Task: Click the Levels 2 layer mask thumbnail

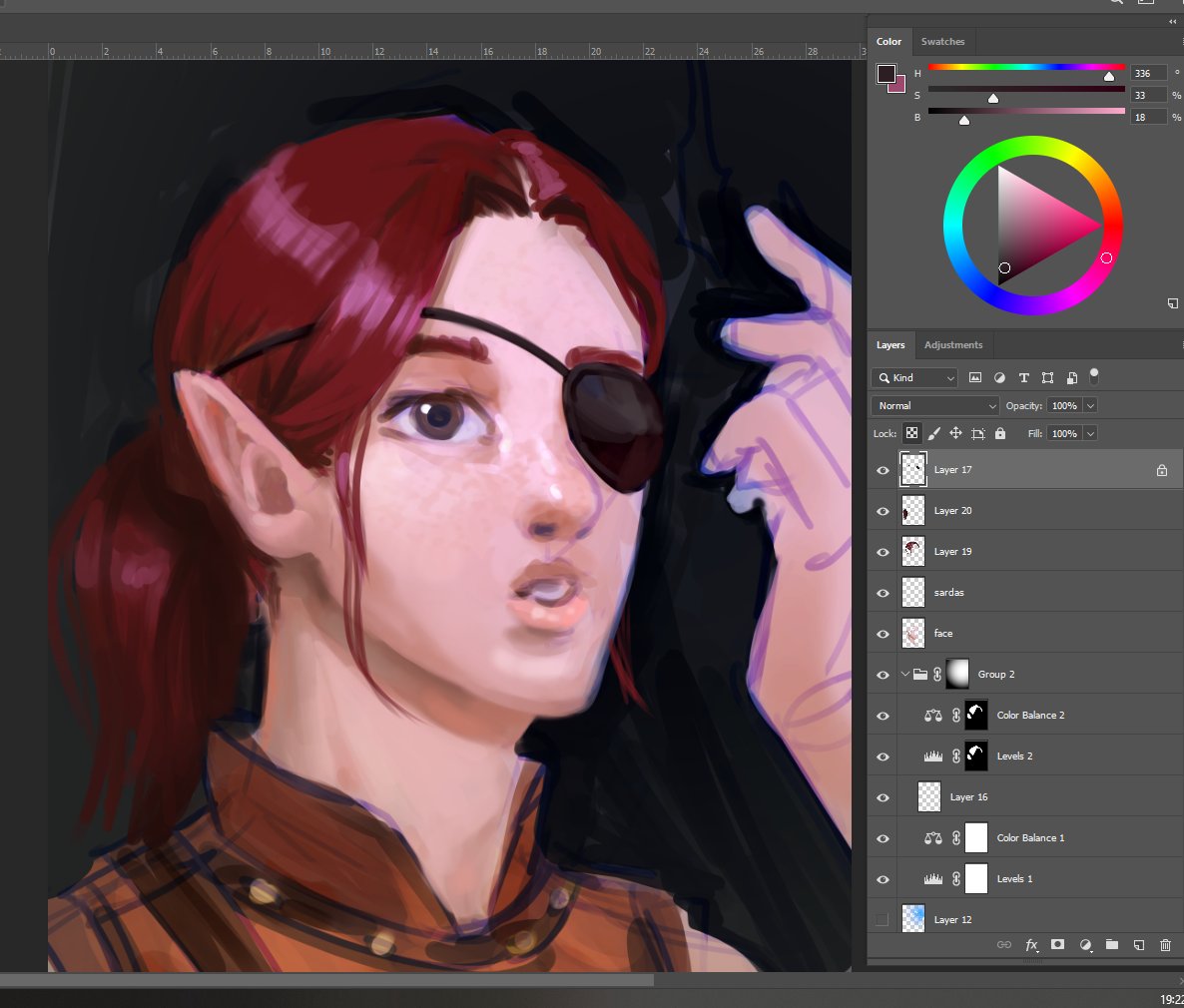Action: (x=975, y=756)
